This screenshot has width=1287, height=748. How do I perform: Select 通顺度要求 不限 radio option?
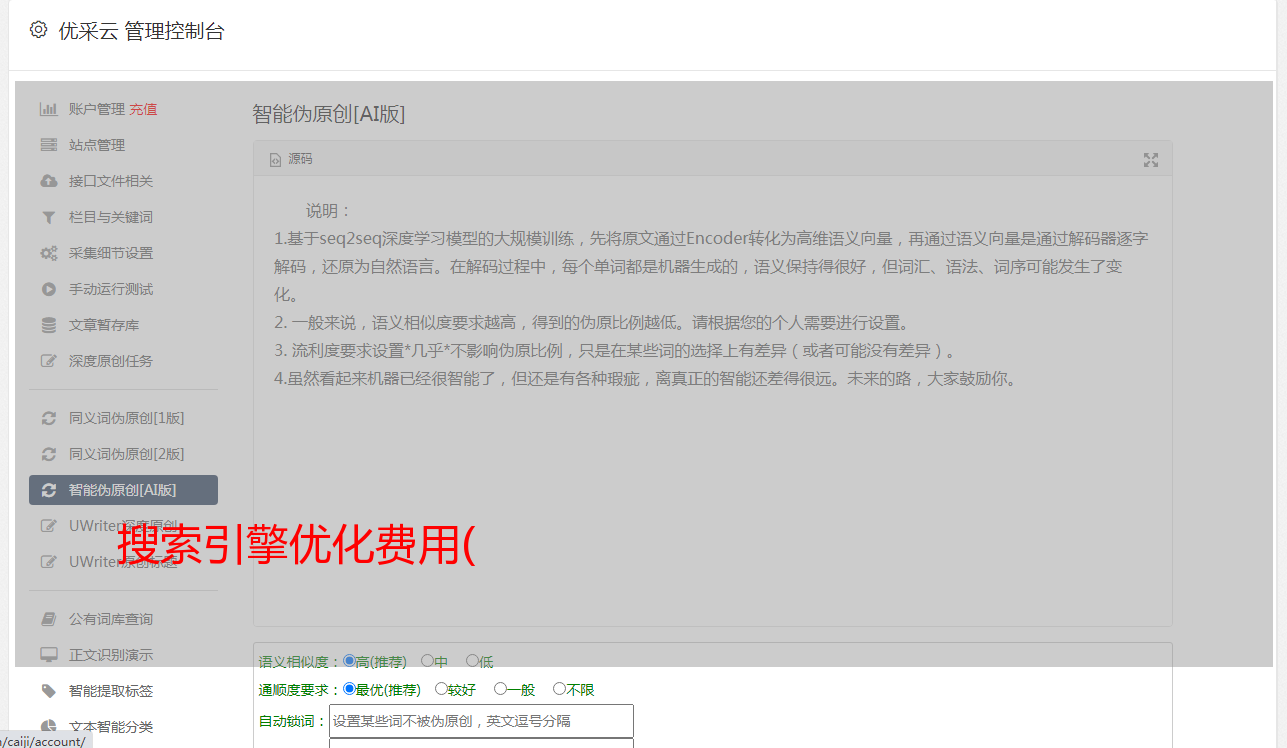coord(559,689)
